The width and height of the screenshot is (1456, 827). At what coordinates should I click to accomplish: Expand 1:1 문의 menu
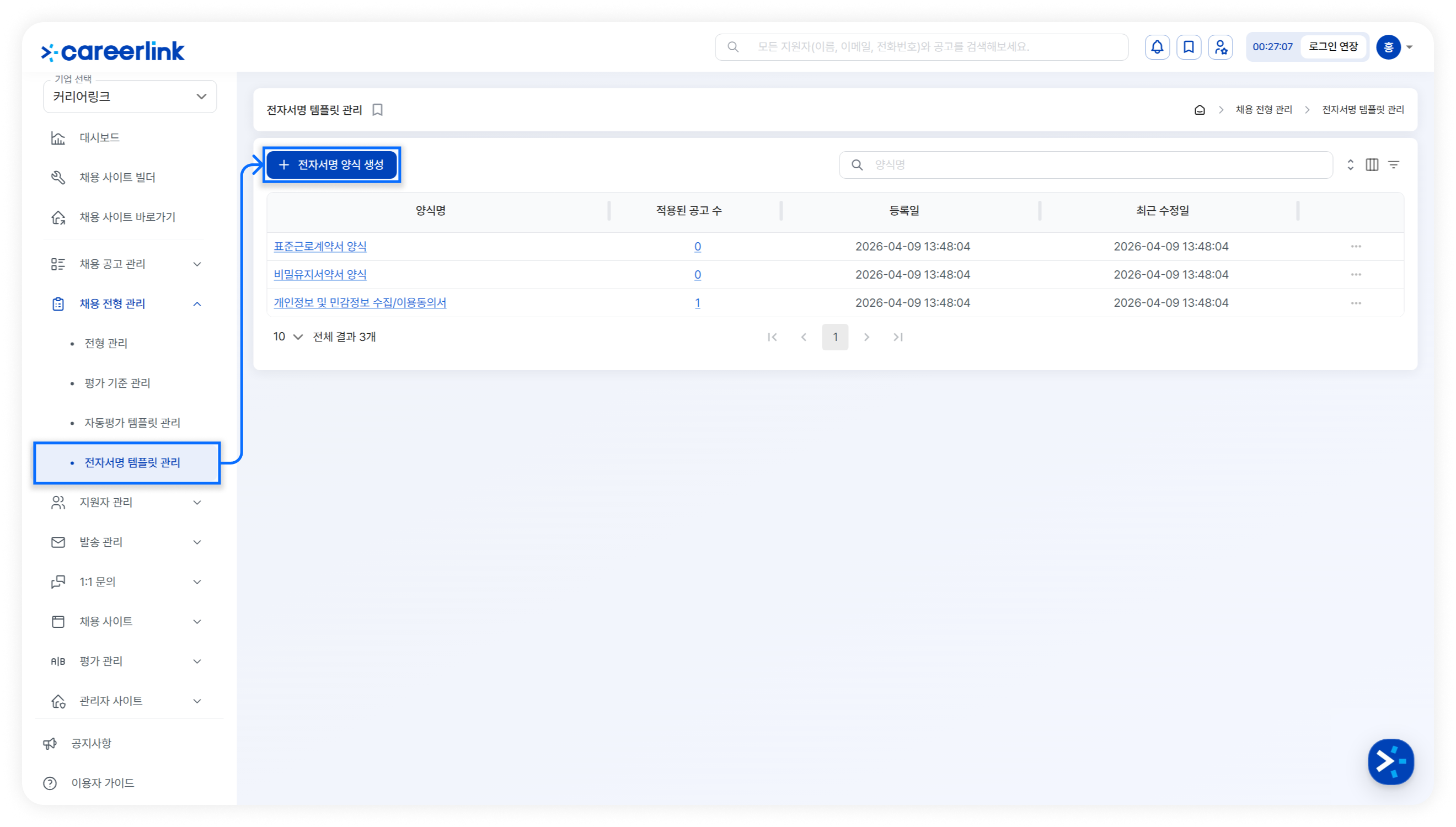(127, 582)
